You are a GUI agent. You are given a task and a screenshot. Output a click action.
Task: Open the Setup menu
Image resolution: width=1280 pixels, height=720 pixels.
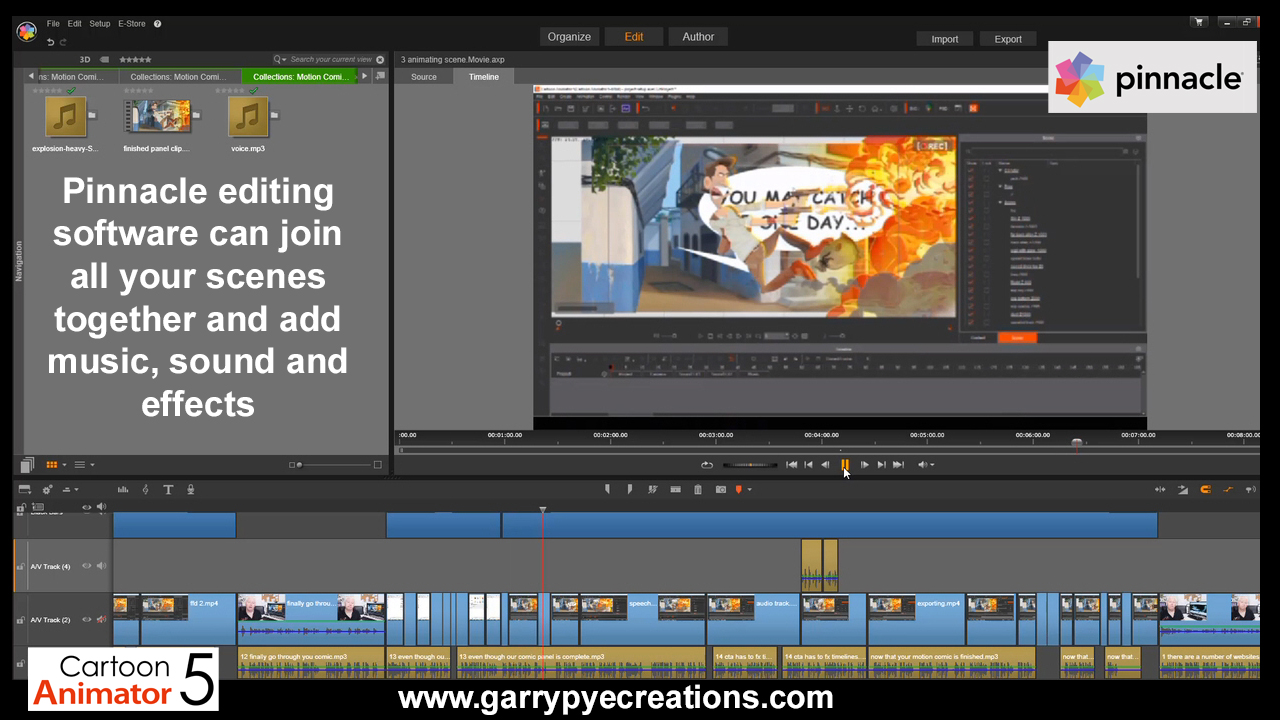click(x=100, y=23)
